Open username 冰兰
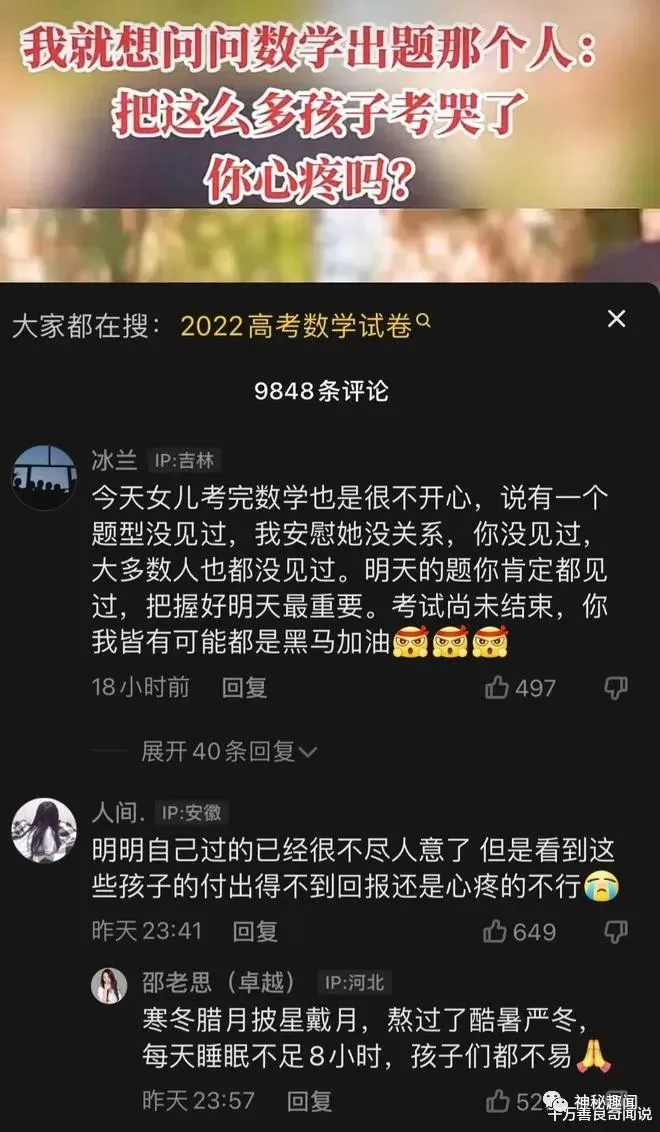The image size is (660, 1132). click(114, 461)
